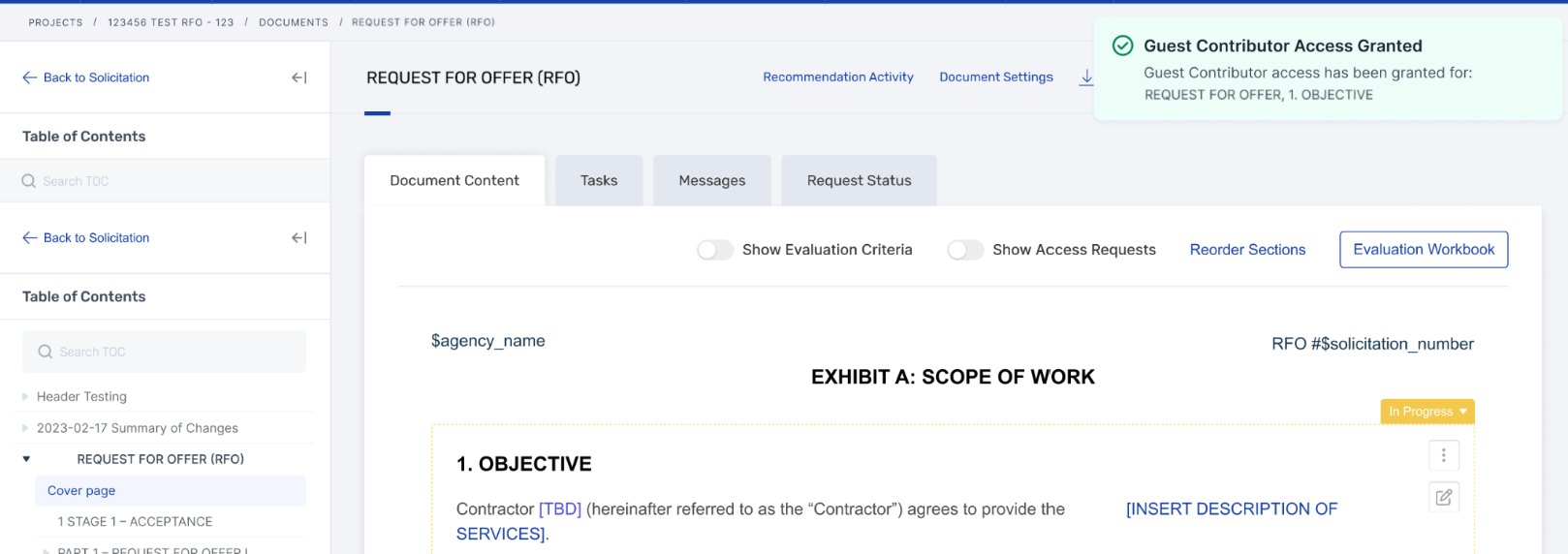
Task: Expand the Header Testing tree item
Action: 25,396
